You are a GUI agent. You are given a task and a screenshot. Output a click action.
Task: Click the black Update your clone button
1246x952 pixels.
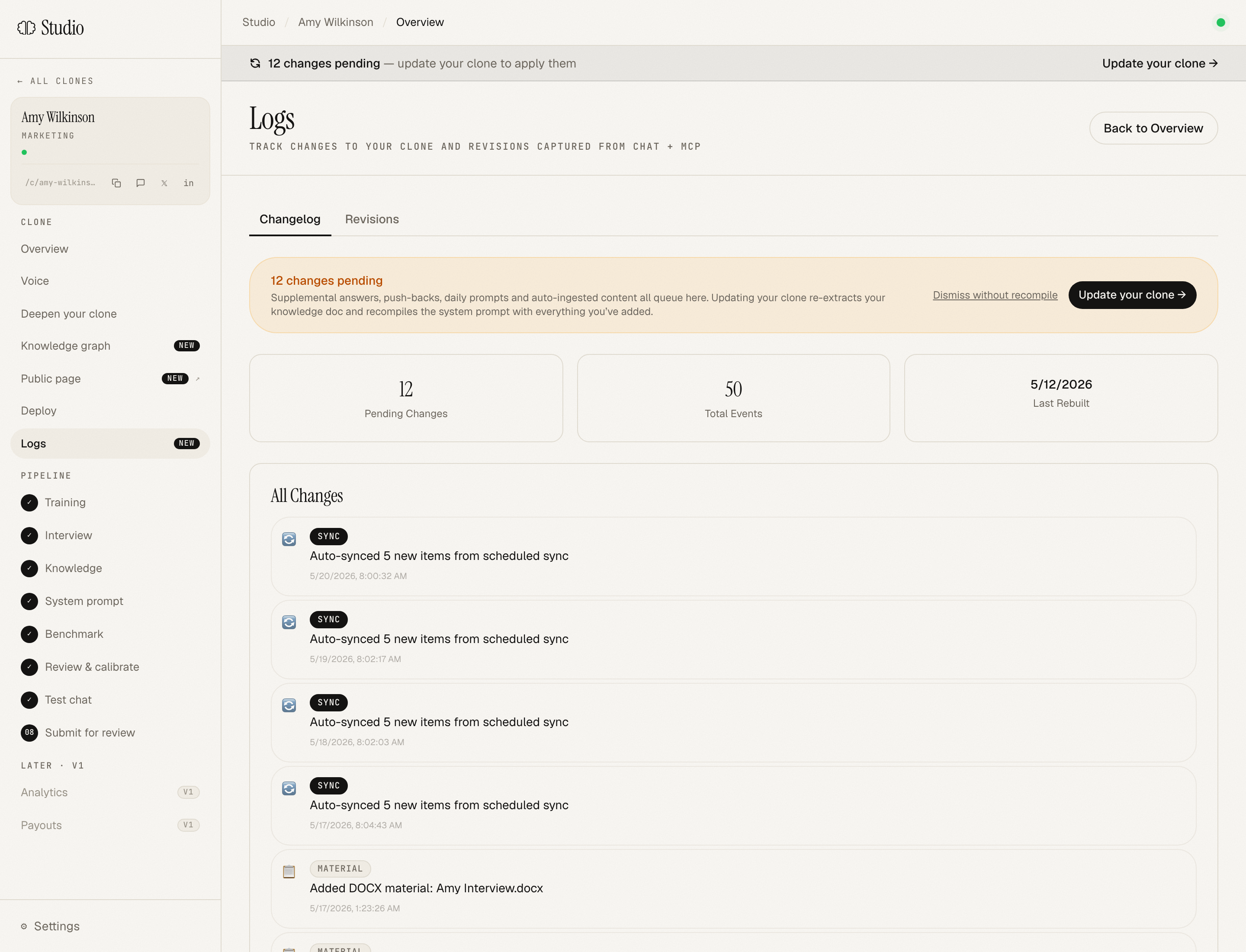coord(1132,295)
